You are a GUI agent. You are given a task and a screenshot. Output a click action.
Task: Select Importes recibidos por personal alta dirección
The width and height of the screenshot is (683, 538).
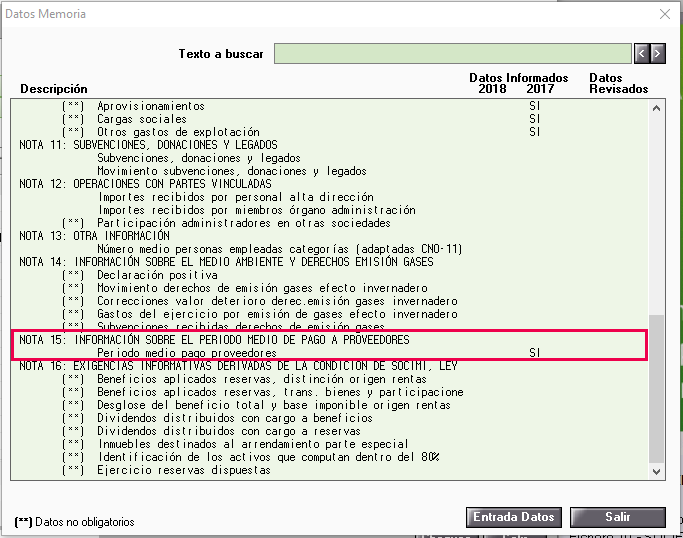click(x=330, y=197)
